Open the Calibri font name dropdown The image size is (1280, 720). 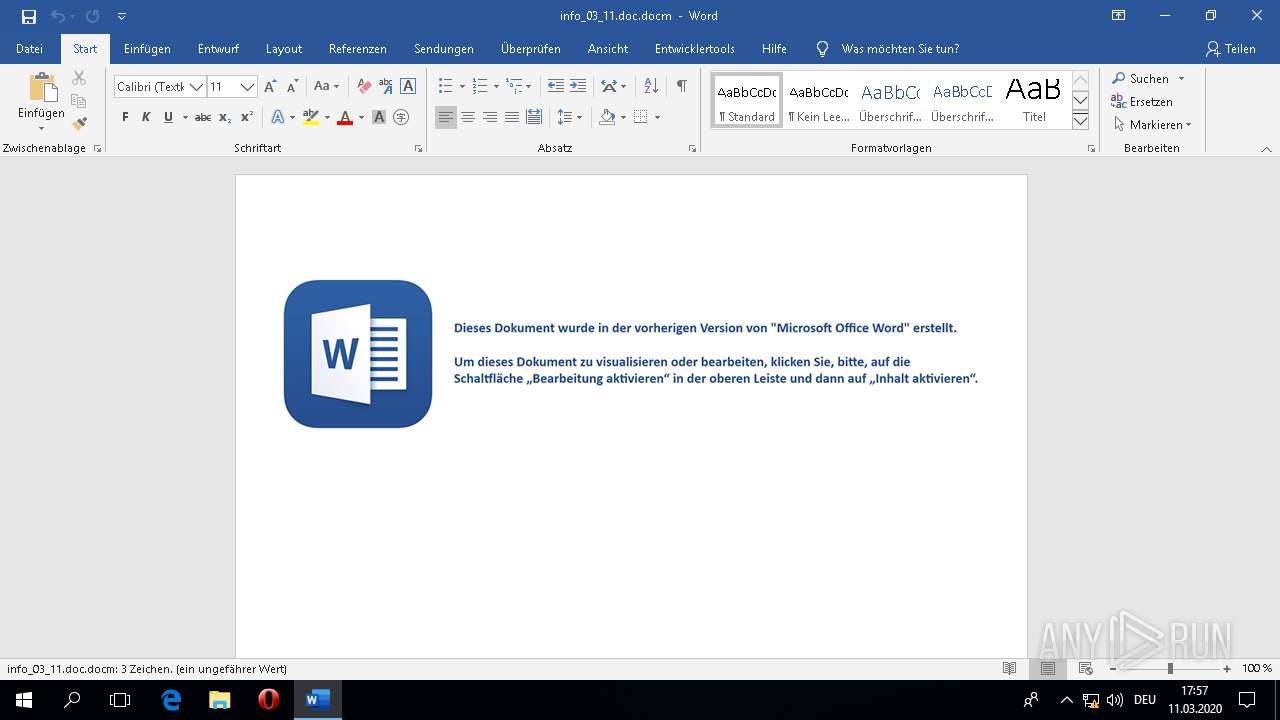tap(196, 87)
